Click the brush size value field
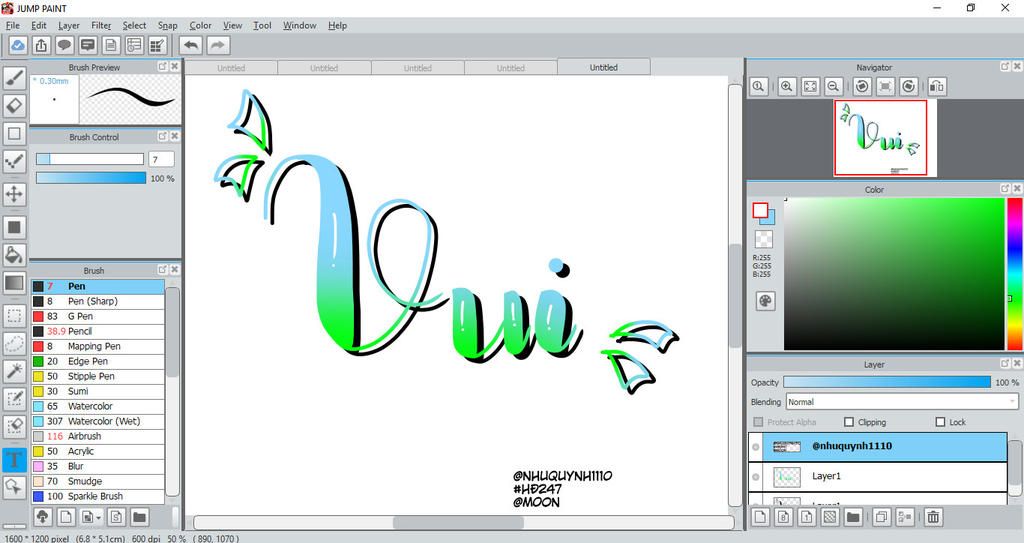The height and width of the screenshot is (543, 1024). click(x=161, y=159)
